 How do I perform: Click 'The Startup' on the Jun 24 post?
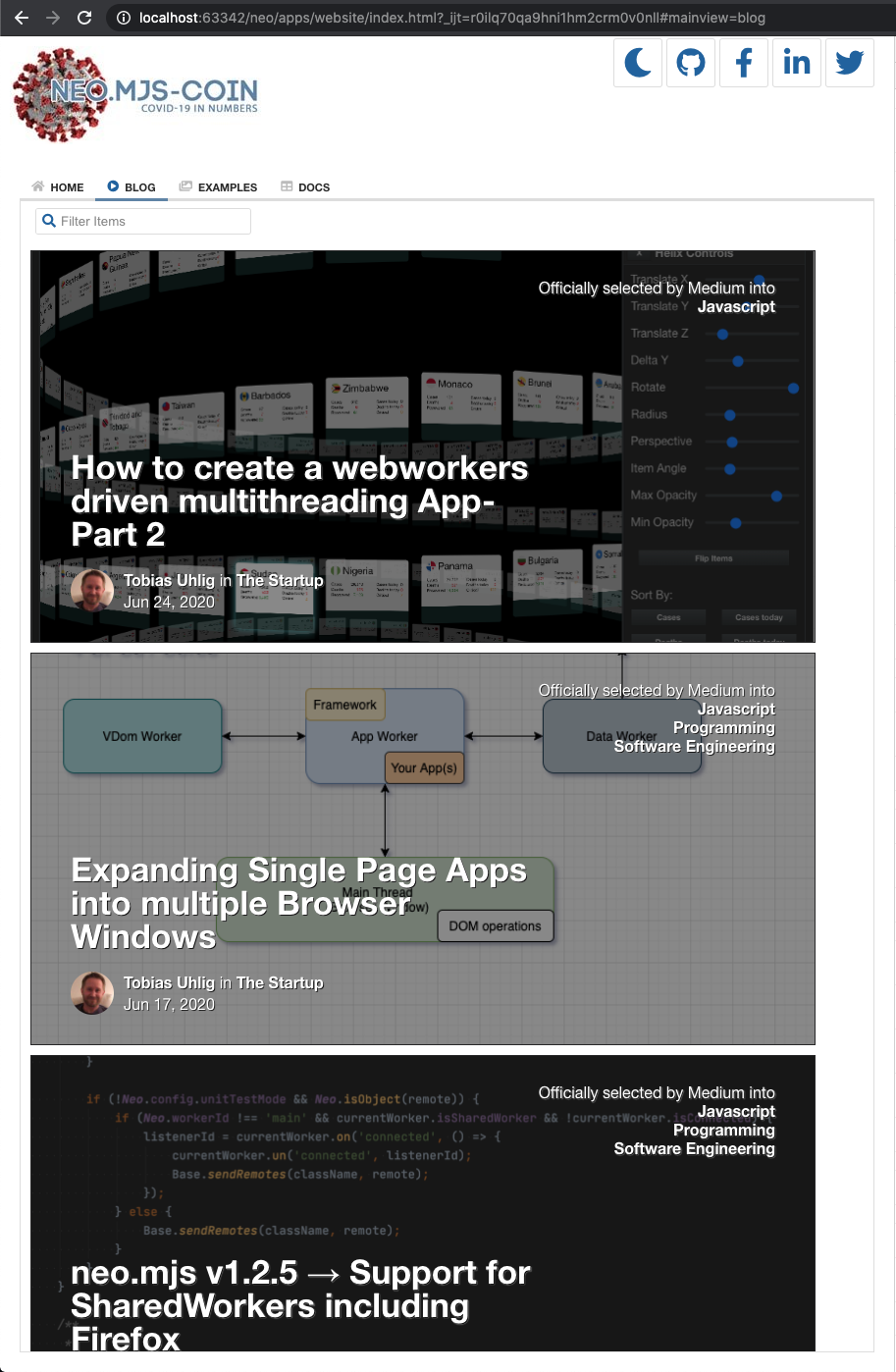280,580
